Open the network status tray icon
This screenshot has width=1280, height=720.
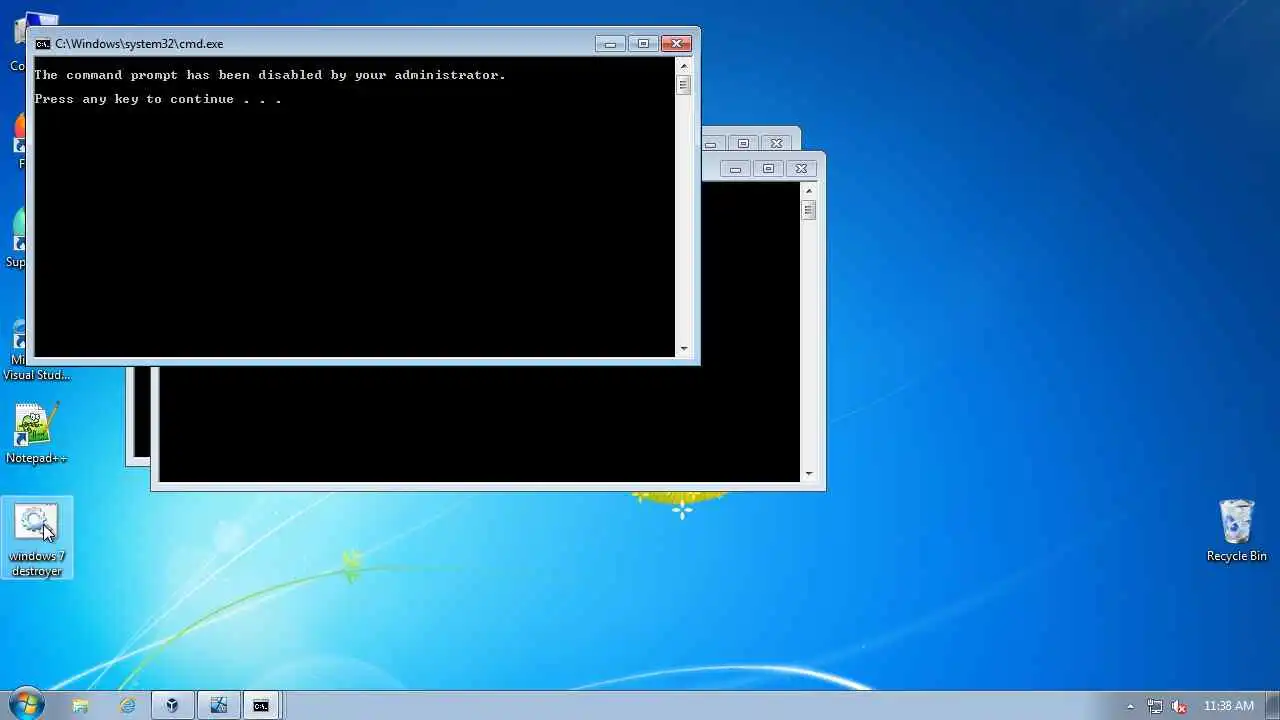(x=1155, y=706)
